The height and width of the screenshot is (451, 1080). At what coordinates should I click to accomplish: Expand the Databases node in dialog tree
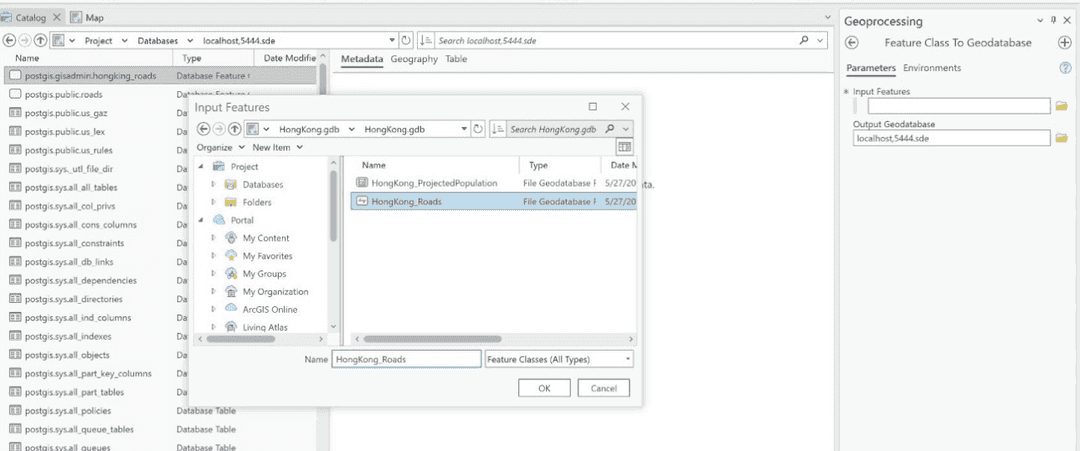pyautogui.click(x=213, y=185)
